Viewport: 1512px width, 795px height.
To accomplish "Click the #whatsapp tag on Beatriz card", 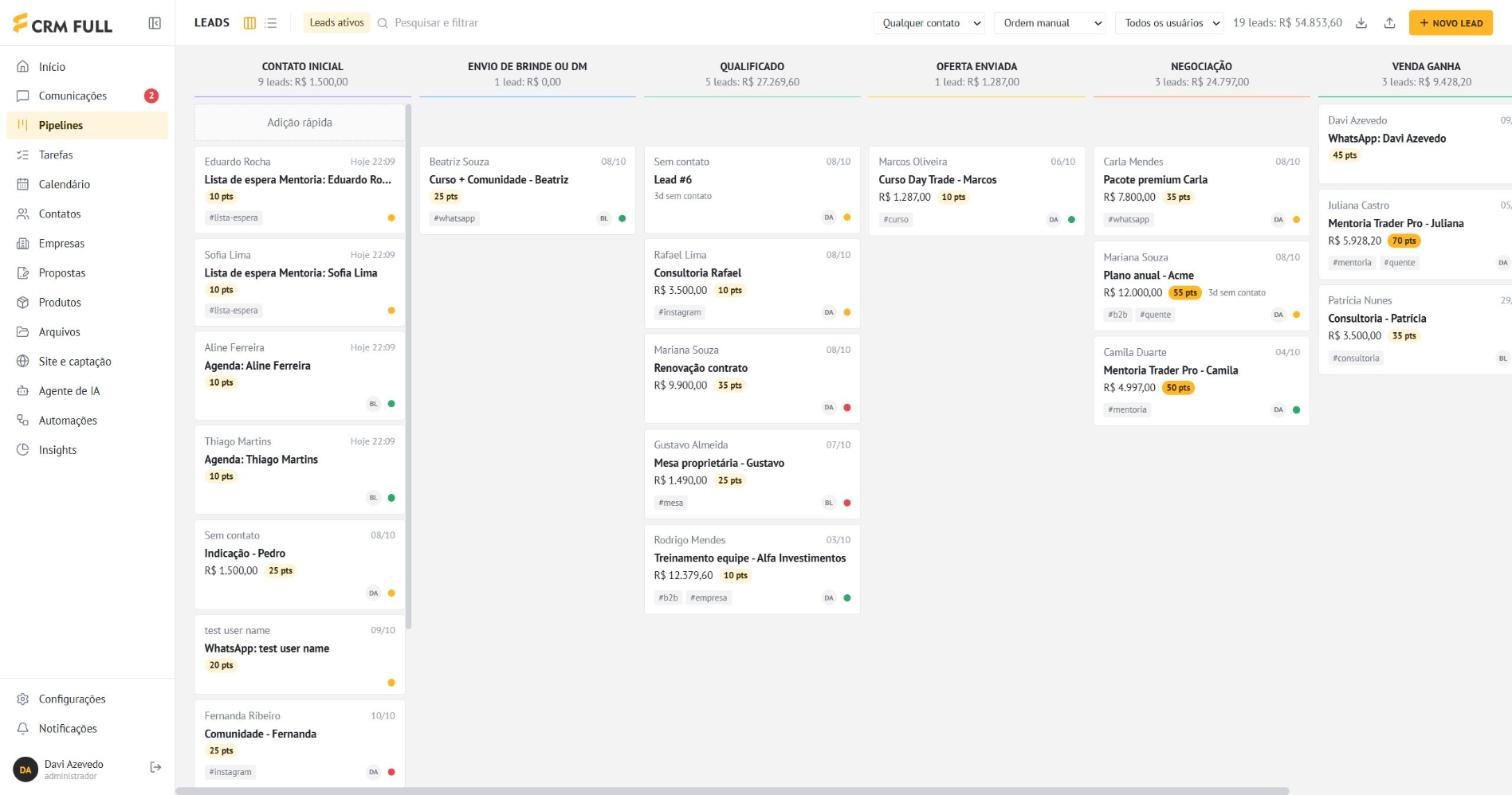I will click(x=455, y=219).
